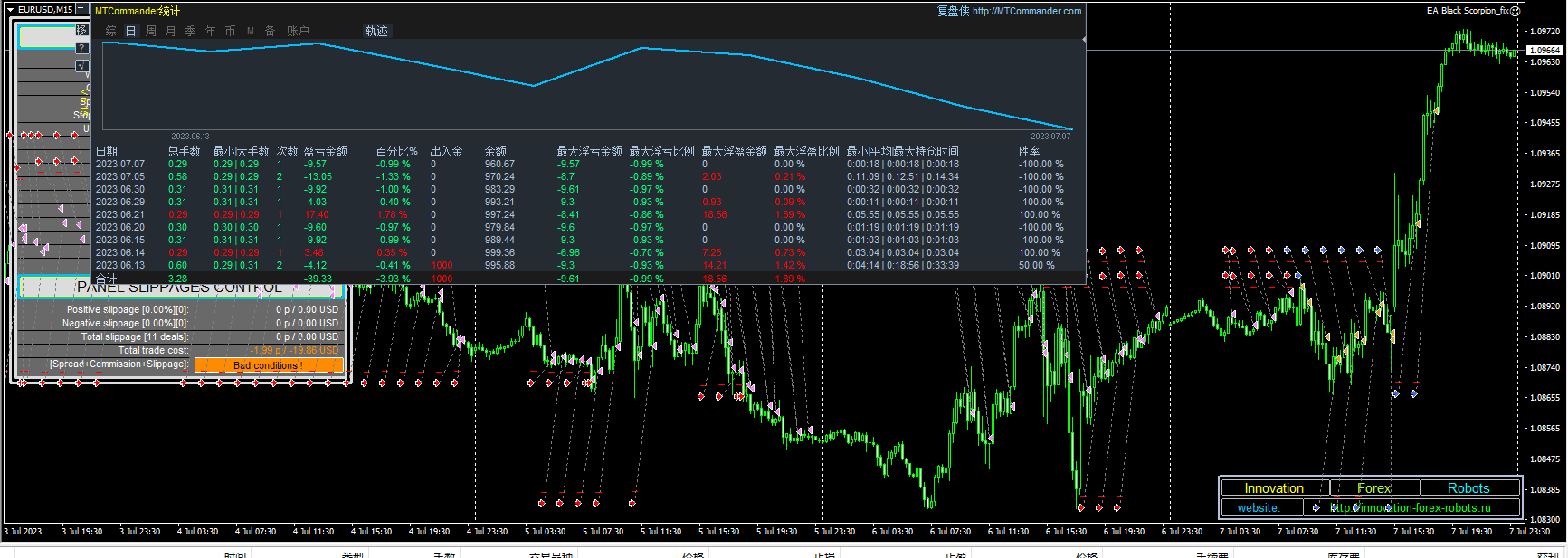Select the 2023.06.21 statistics row
This screenshot has width=1568, height=558.
pos(120,215)
